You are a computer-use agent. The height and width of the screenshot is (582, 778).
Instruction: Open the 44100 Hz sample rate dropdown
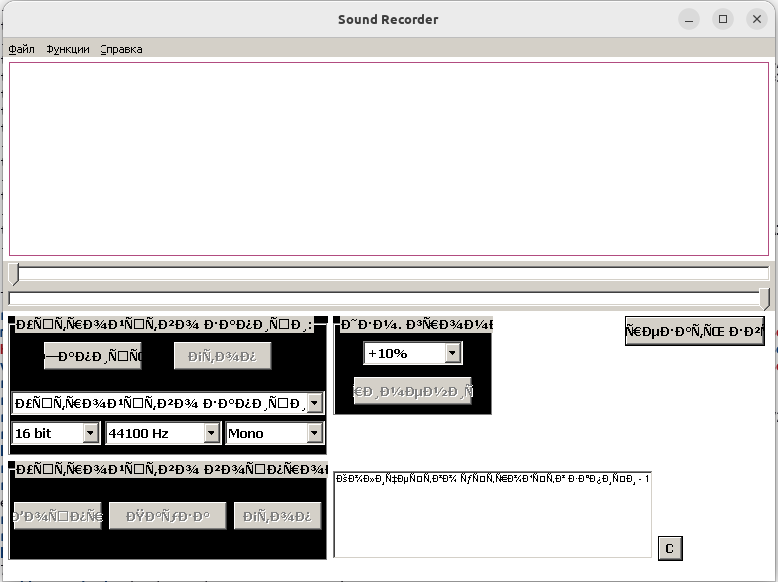click(211, 433)
